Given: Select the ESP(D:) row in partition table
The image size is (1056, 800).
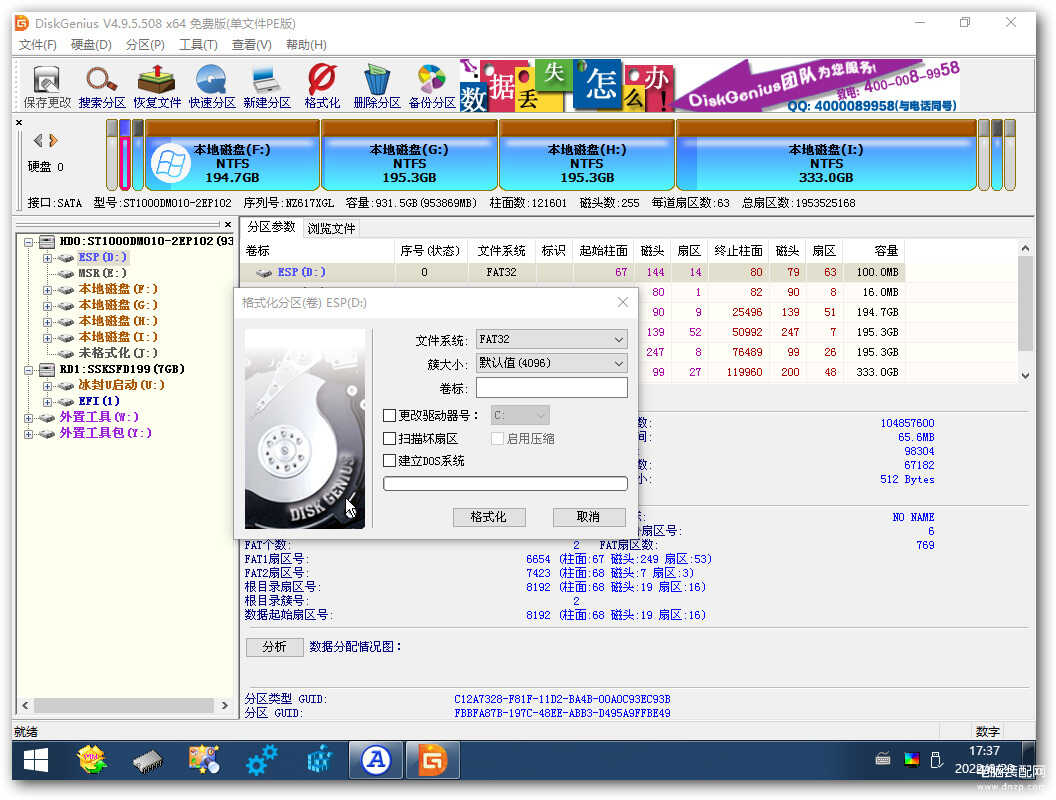Looking at the screenshot, I should 572,272.
